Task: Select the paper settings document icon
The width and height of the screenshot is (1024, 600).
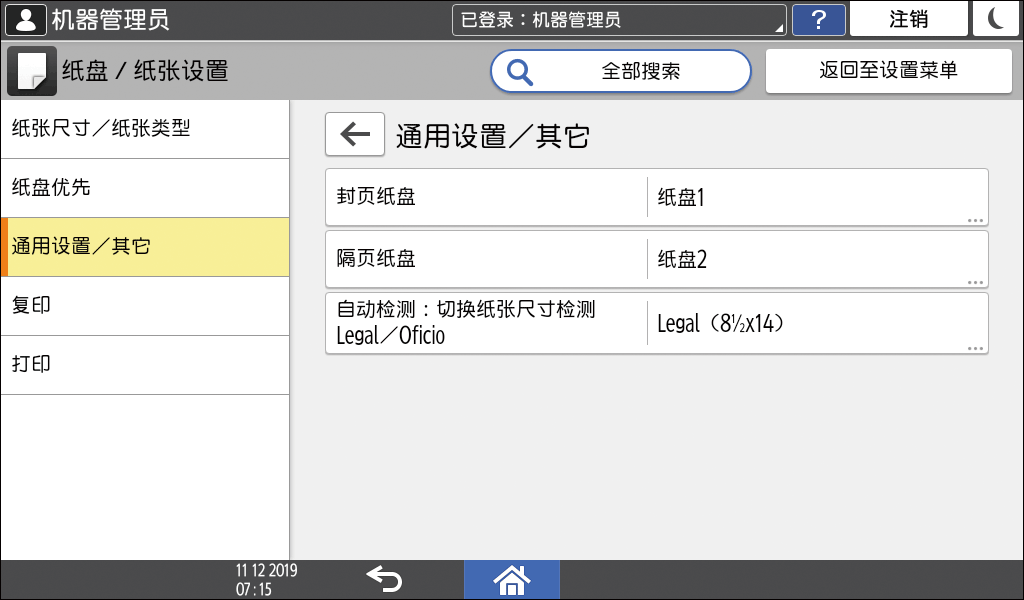Action: tap(28, 70)
